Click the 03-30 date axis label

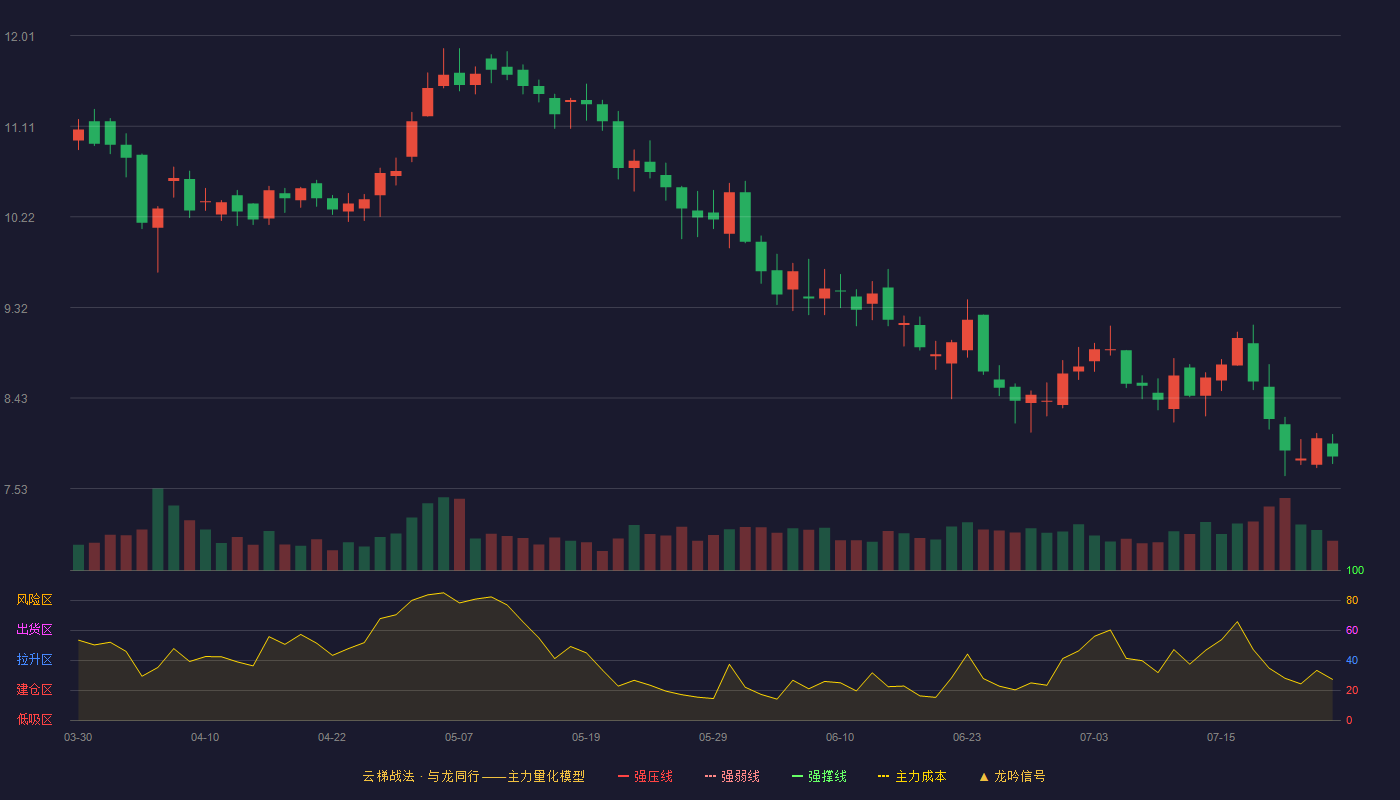(78, 737)
